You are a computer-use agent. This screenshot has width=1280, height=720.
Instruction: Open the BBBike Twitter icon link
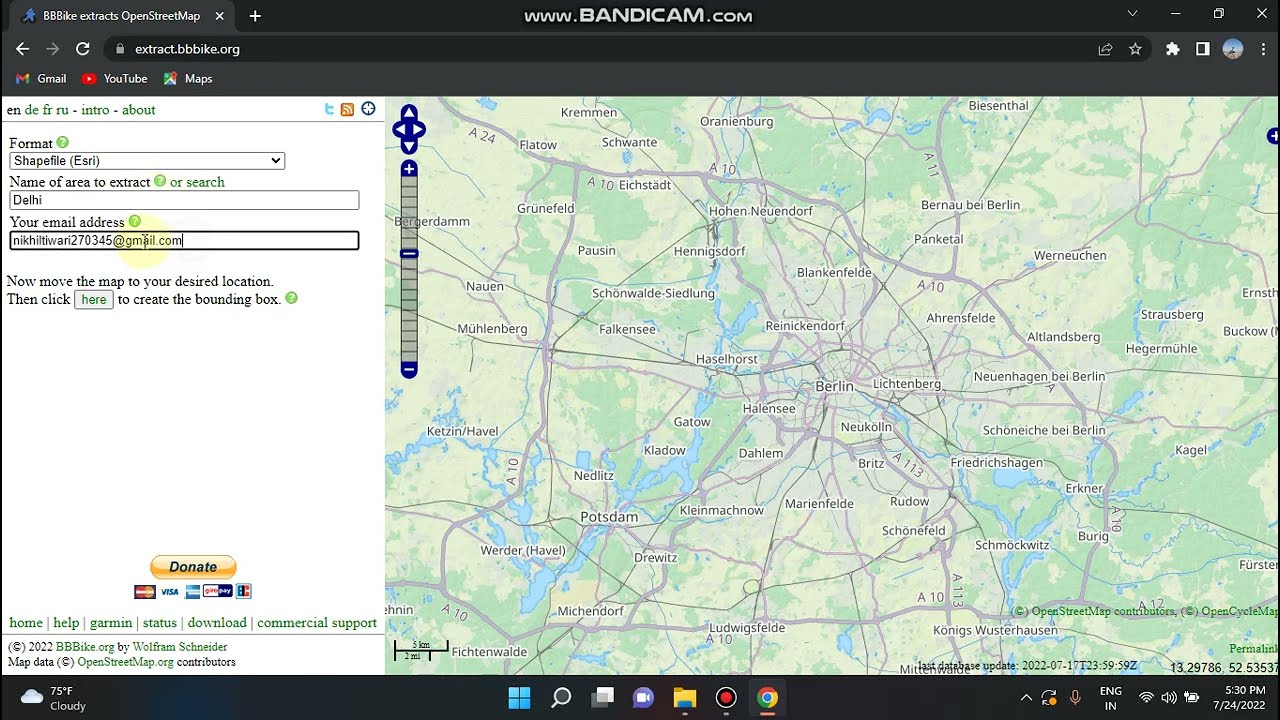click(x=329, y=109)
